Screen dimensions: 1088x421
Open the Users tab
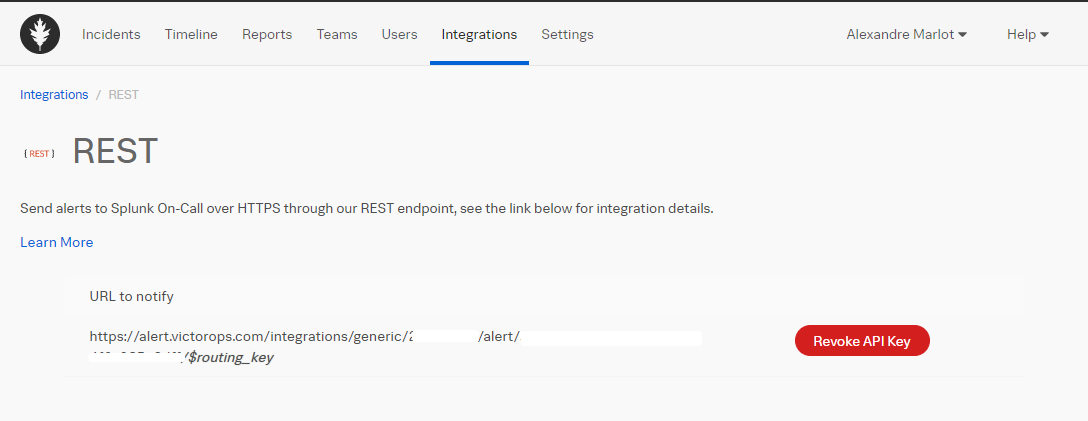[400, 34]
